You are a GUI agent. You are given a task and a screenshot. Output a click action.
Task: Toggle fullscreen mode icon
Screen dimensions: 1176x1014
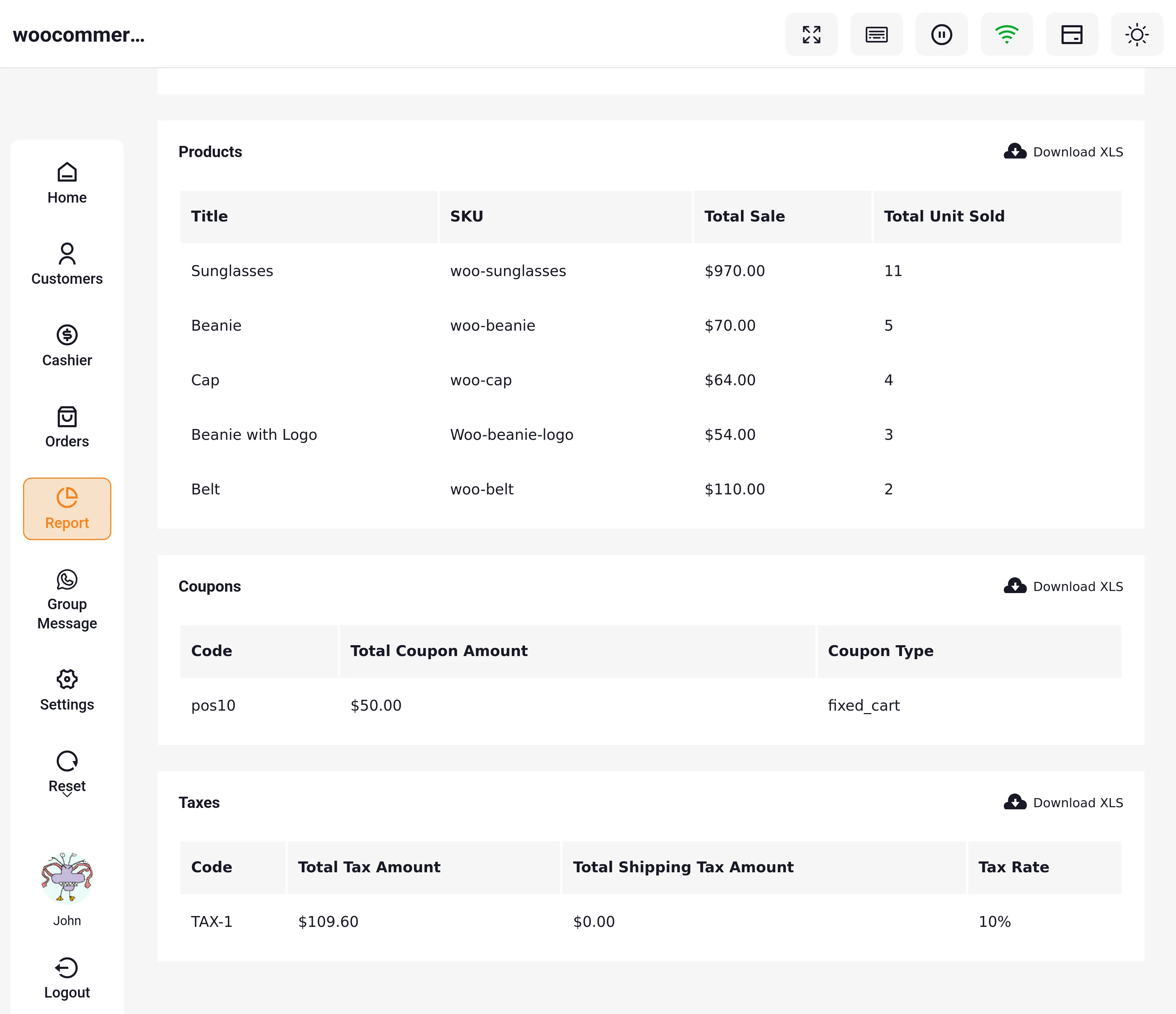coord(811,35)
